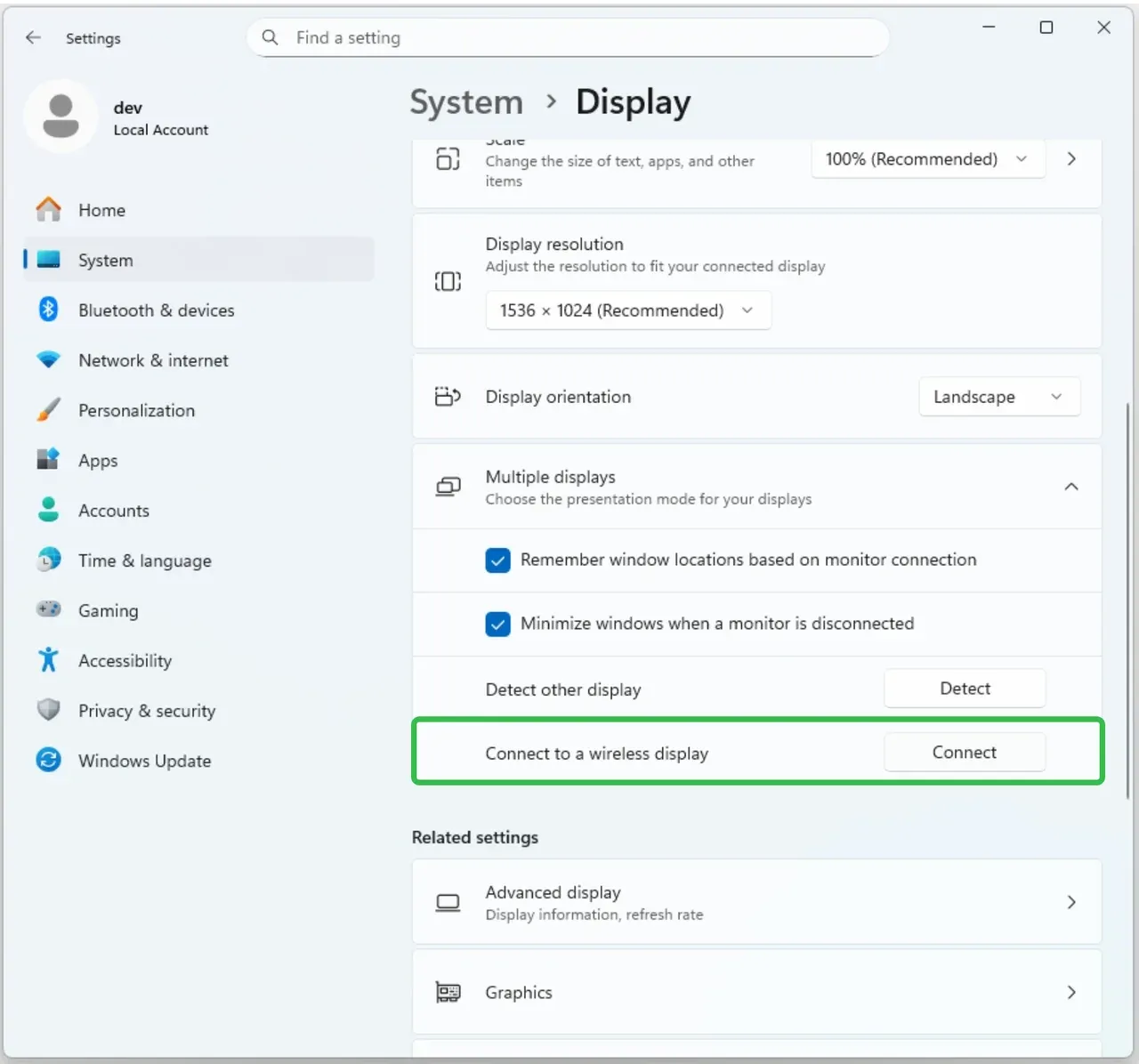Open Advanced display via its chevron

1071,902
